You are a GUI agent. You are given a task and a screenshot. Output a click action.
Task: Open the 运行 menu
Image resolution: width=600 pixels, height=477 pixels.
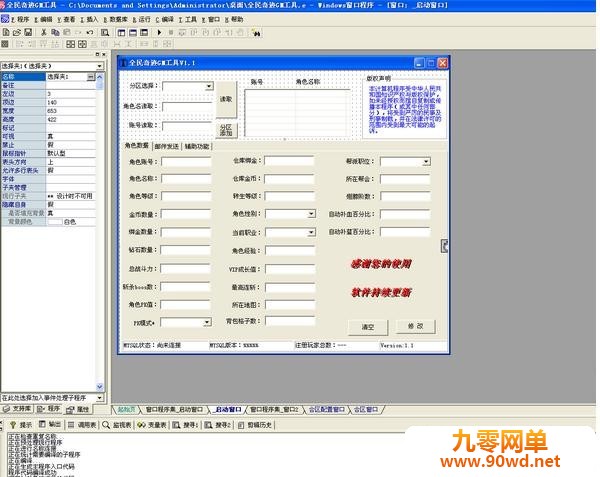point(142,19)
